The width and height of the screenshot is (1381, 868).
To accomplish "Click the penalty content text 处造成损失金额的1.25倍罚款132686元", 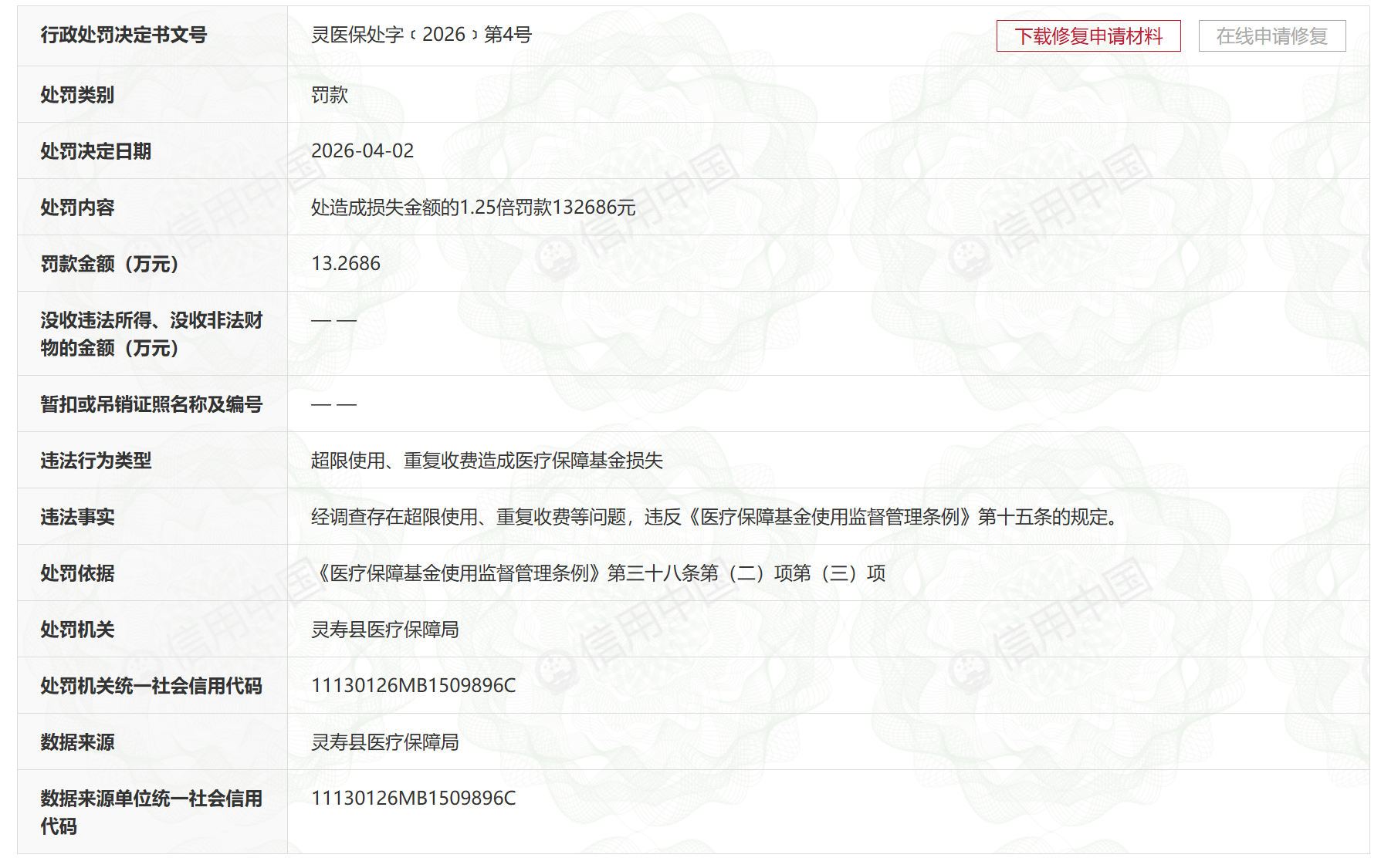I will point(472,208).
